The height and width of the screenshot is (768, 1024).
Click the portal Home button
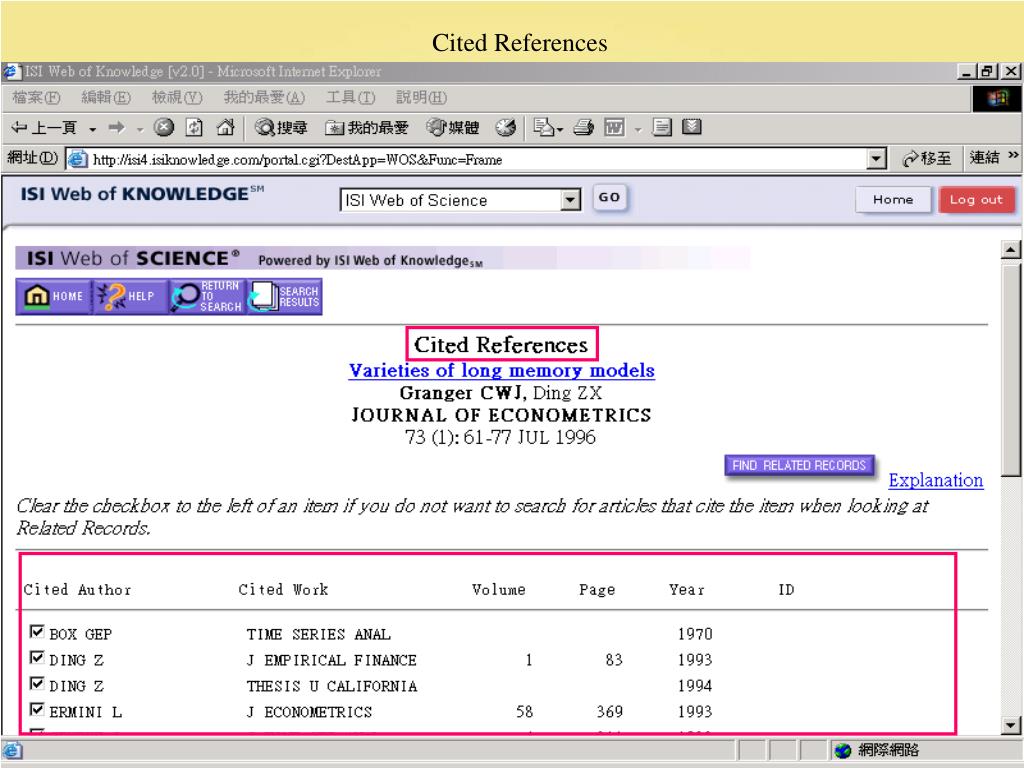click(893, 200)
